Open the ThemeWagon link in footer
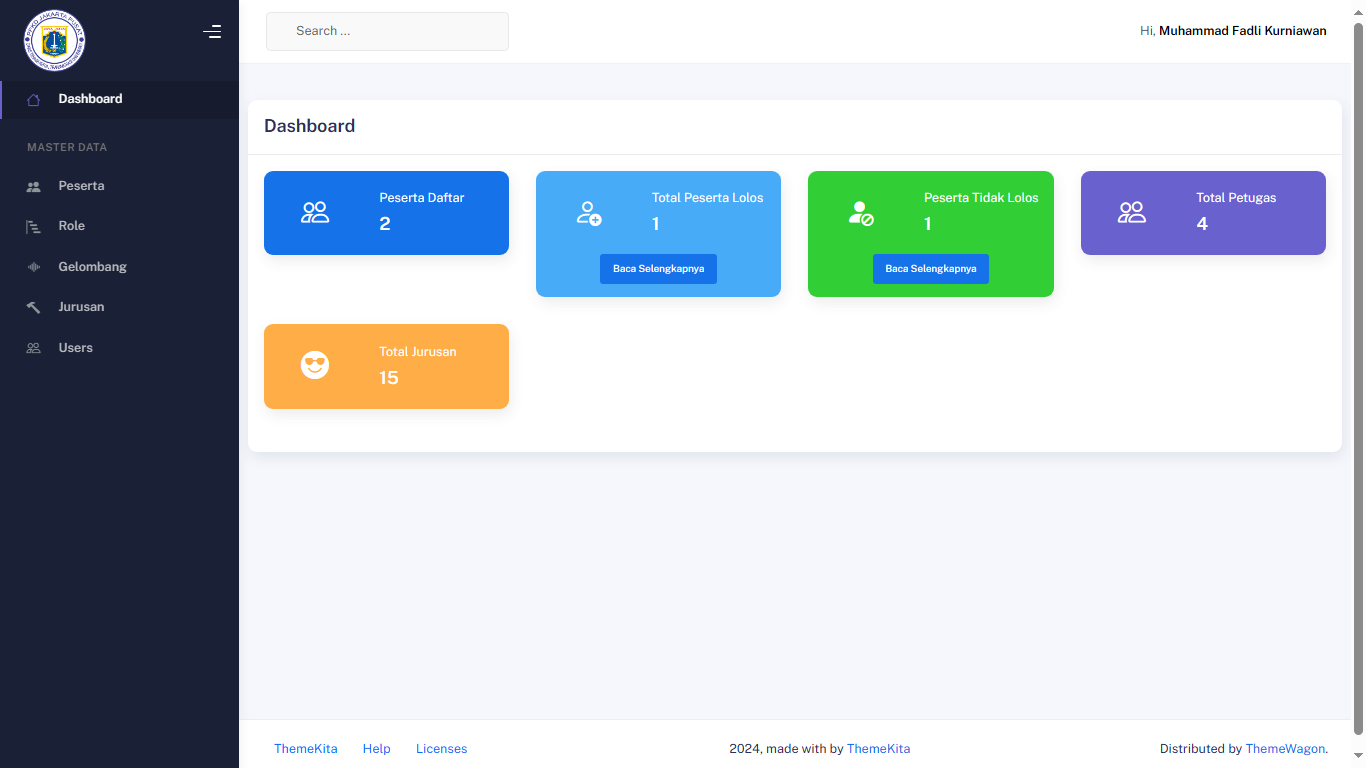 click(1284, 749)
